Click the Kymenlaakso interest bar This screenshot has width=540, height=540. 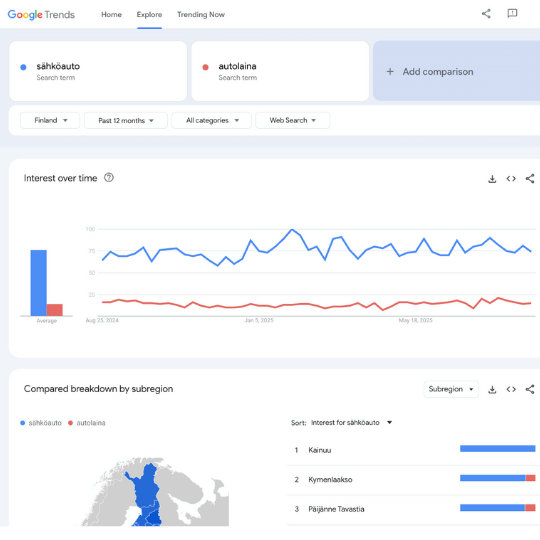click(x=498, y=478)
